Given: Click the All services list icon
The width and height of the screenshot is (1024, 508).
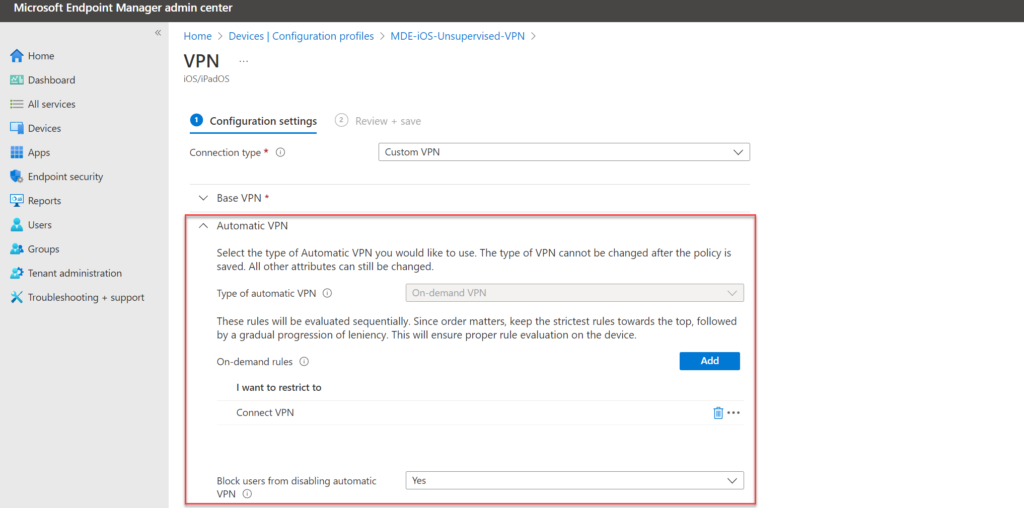Looking at the screenshot, I should [x=17, y=104].
